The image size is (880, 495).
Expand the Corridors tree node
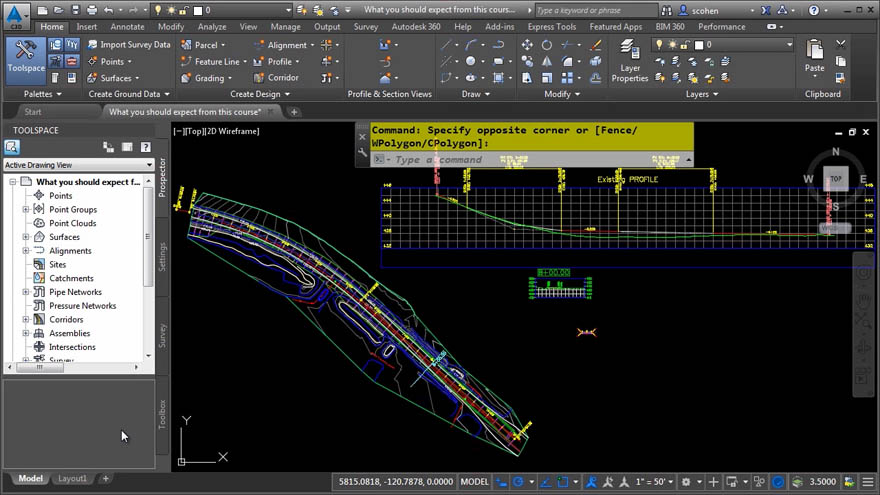pos(26,319)
